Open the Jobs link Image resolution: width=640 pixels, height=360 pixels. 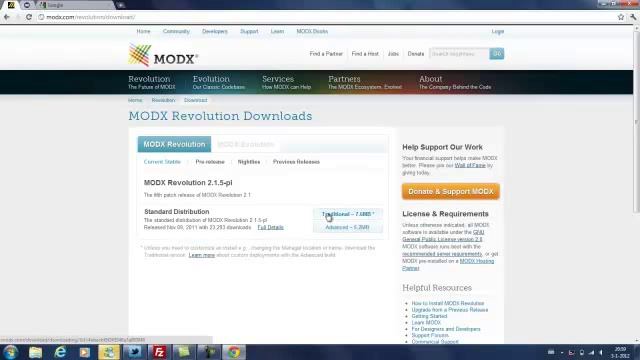click(393, 54)
